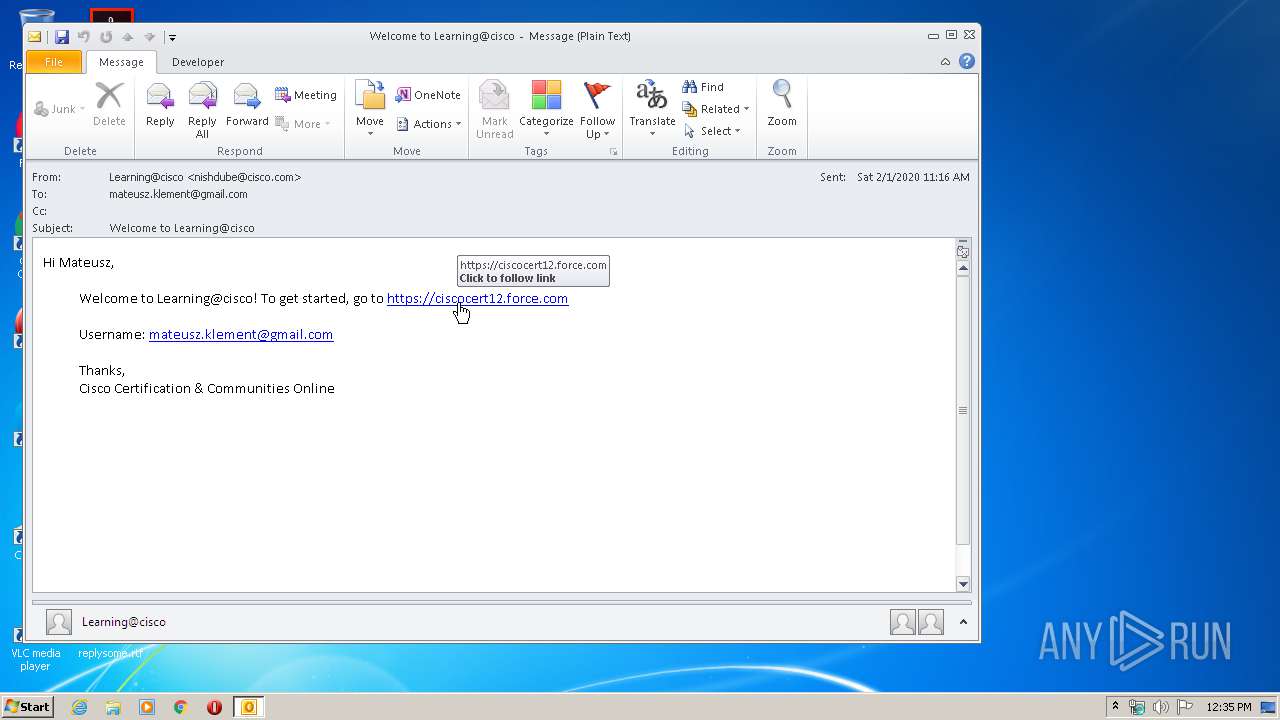Click the network tray icon
Viewport: 1280px width, 720px height.
1137,707
